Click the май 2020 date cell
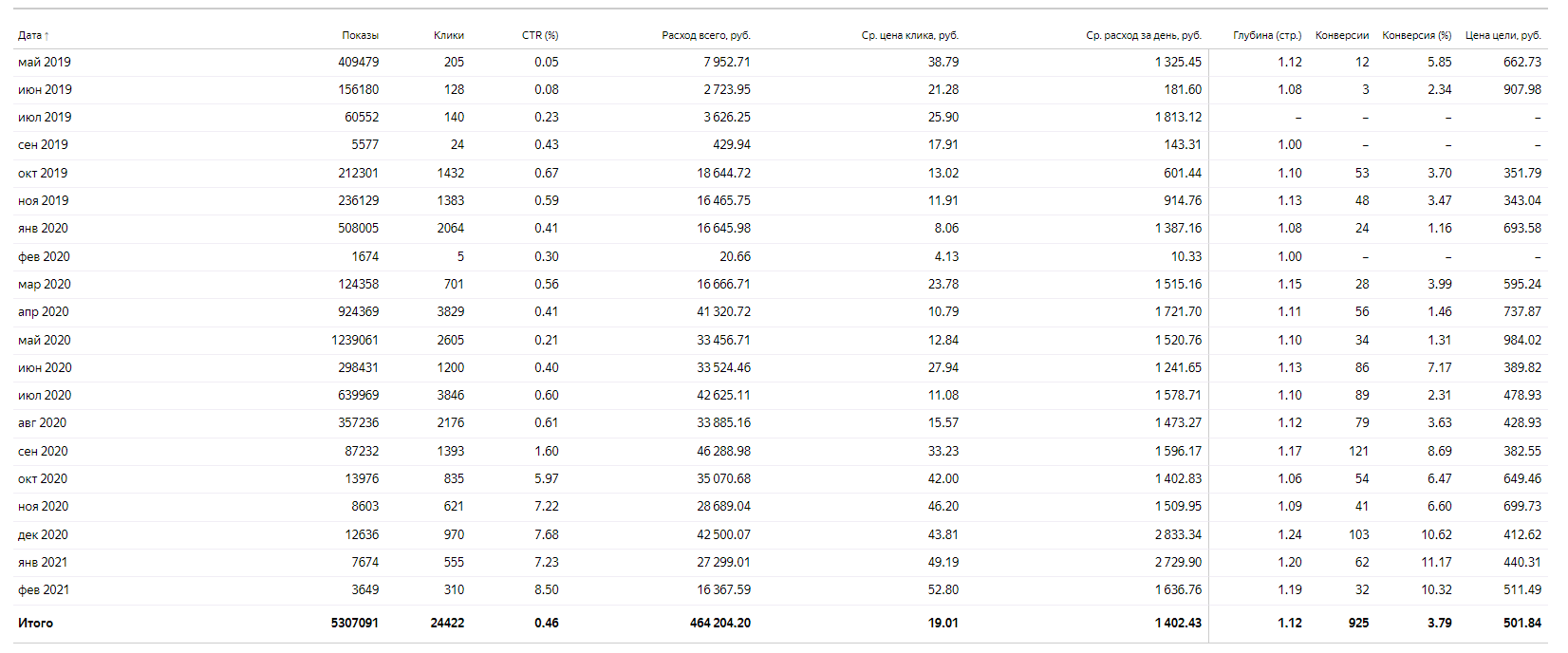1568x653 pixels. click(x=45, y=341)
